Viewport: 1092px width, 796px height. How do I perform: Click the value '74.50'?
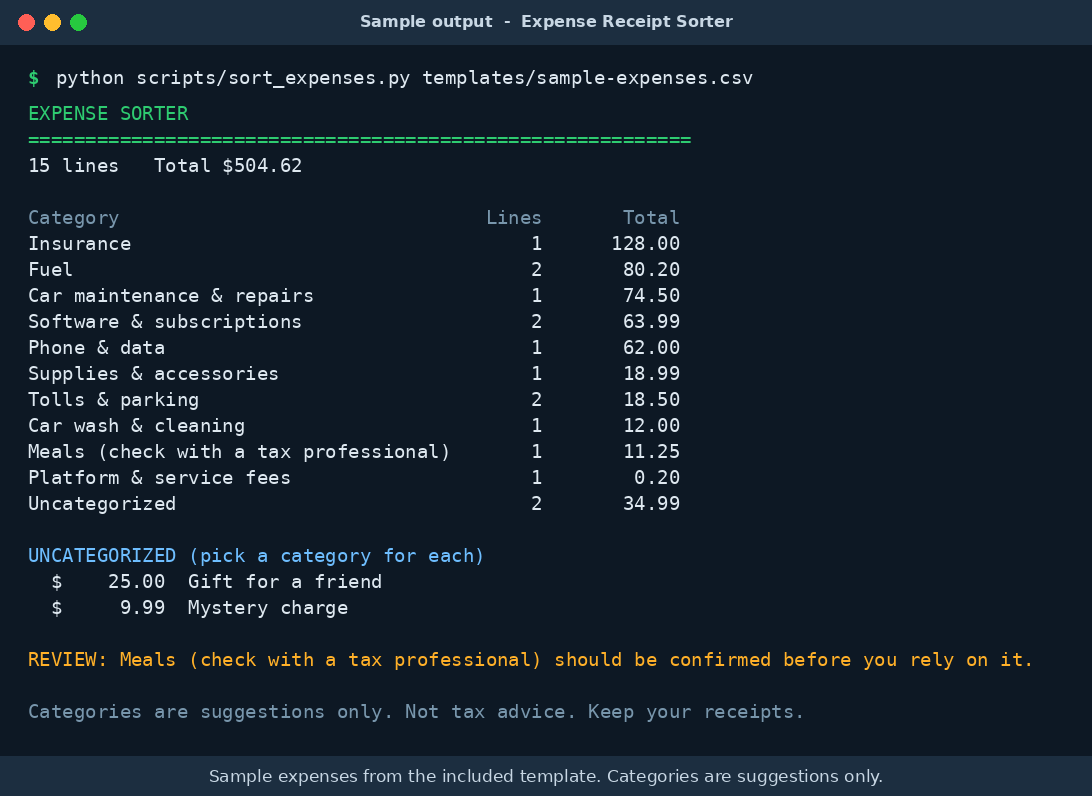pyautogui.click(x=651, y=296)
